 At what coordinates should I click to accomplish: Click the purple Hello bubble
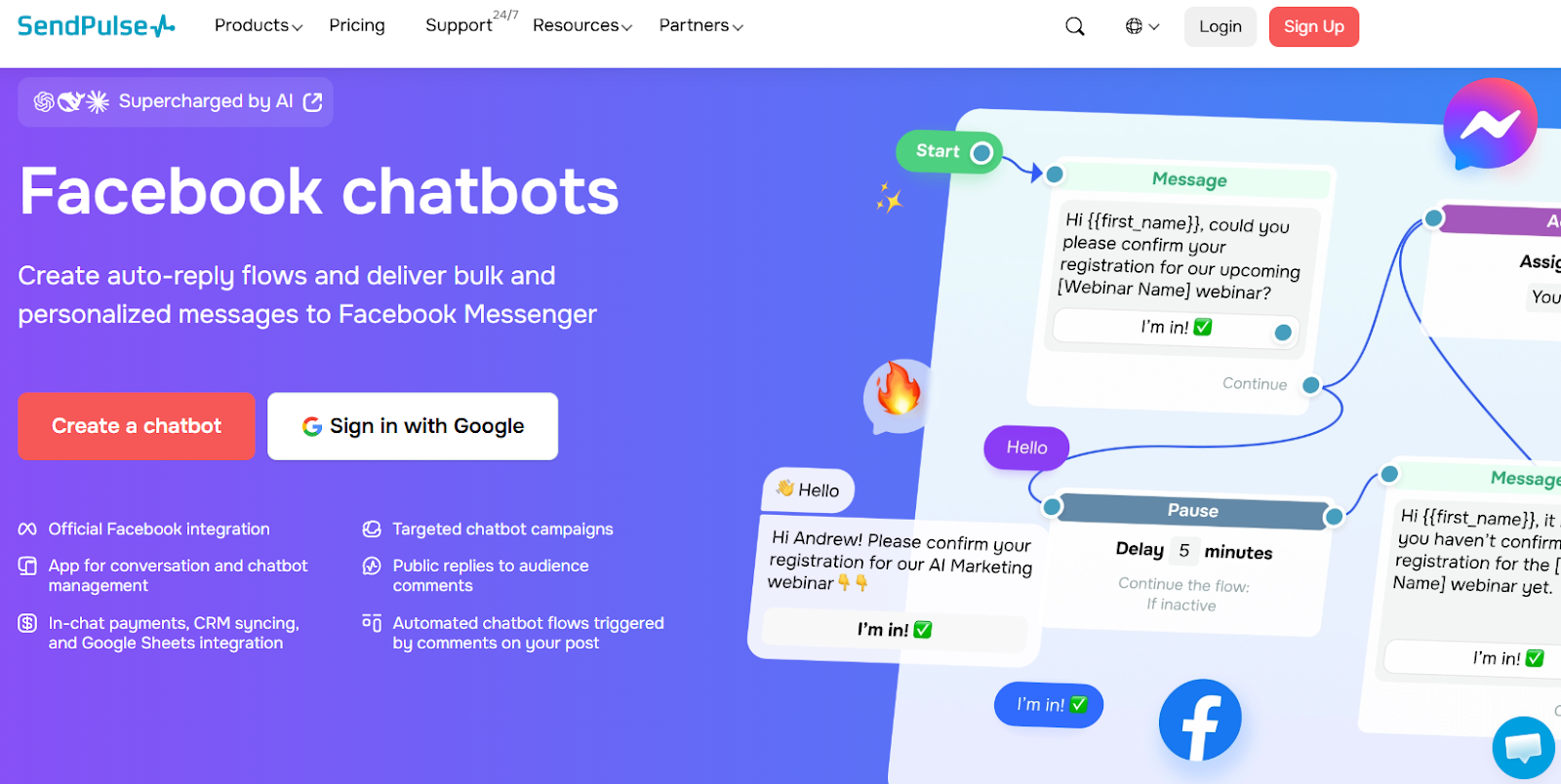tap(1026, 448)
